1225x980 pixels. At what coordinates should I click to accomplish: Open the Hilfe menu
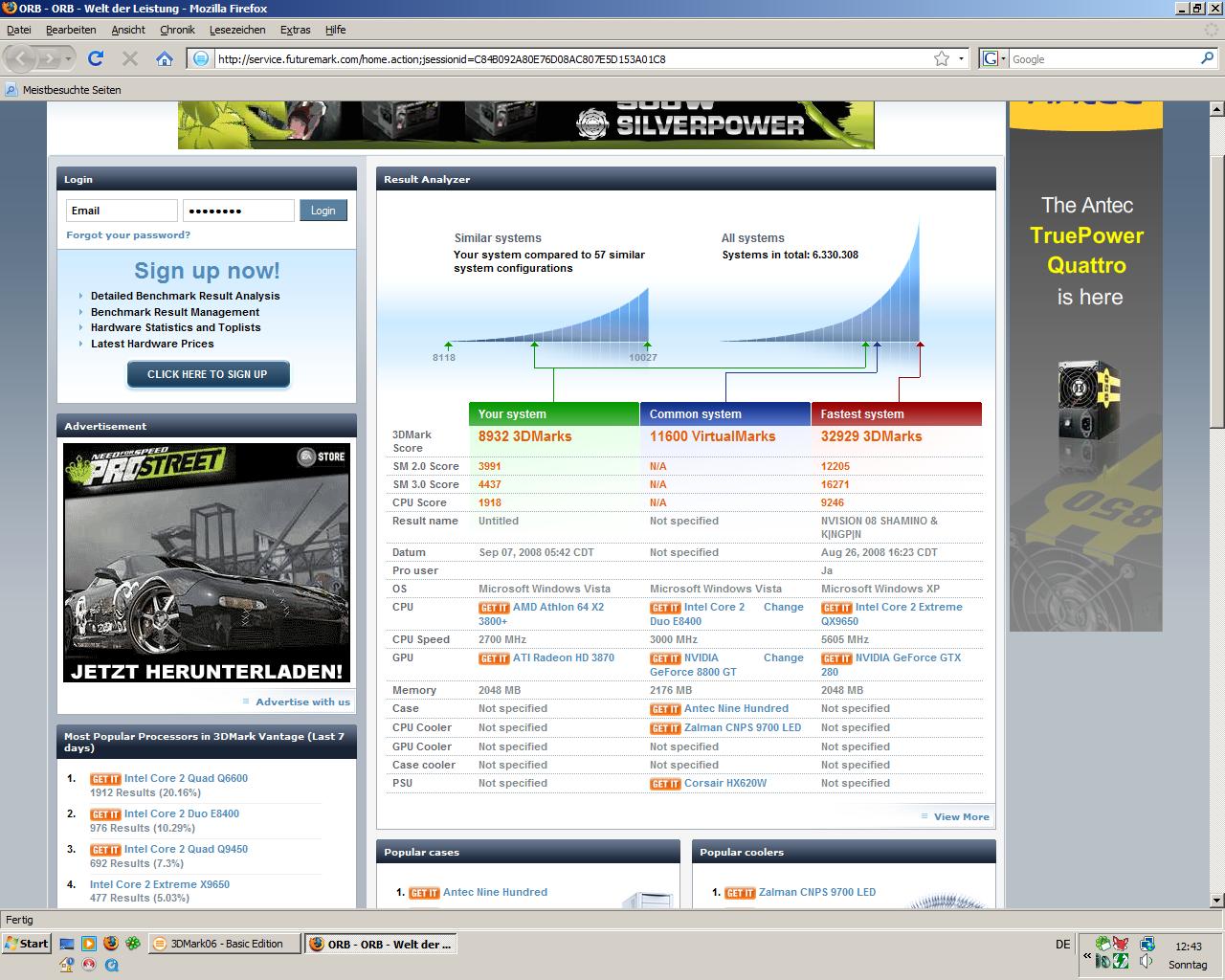click(x=335, y=30)
